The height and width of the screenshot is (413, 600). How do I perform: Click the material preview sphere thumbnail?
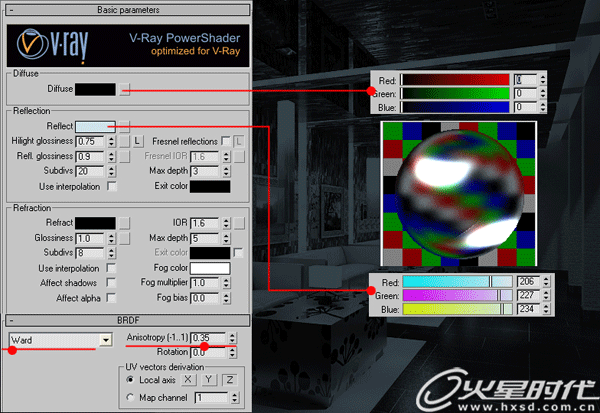[x=459, y=194]
